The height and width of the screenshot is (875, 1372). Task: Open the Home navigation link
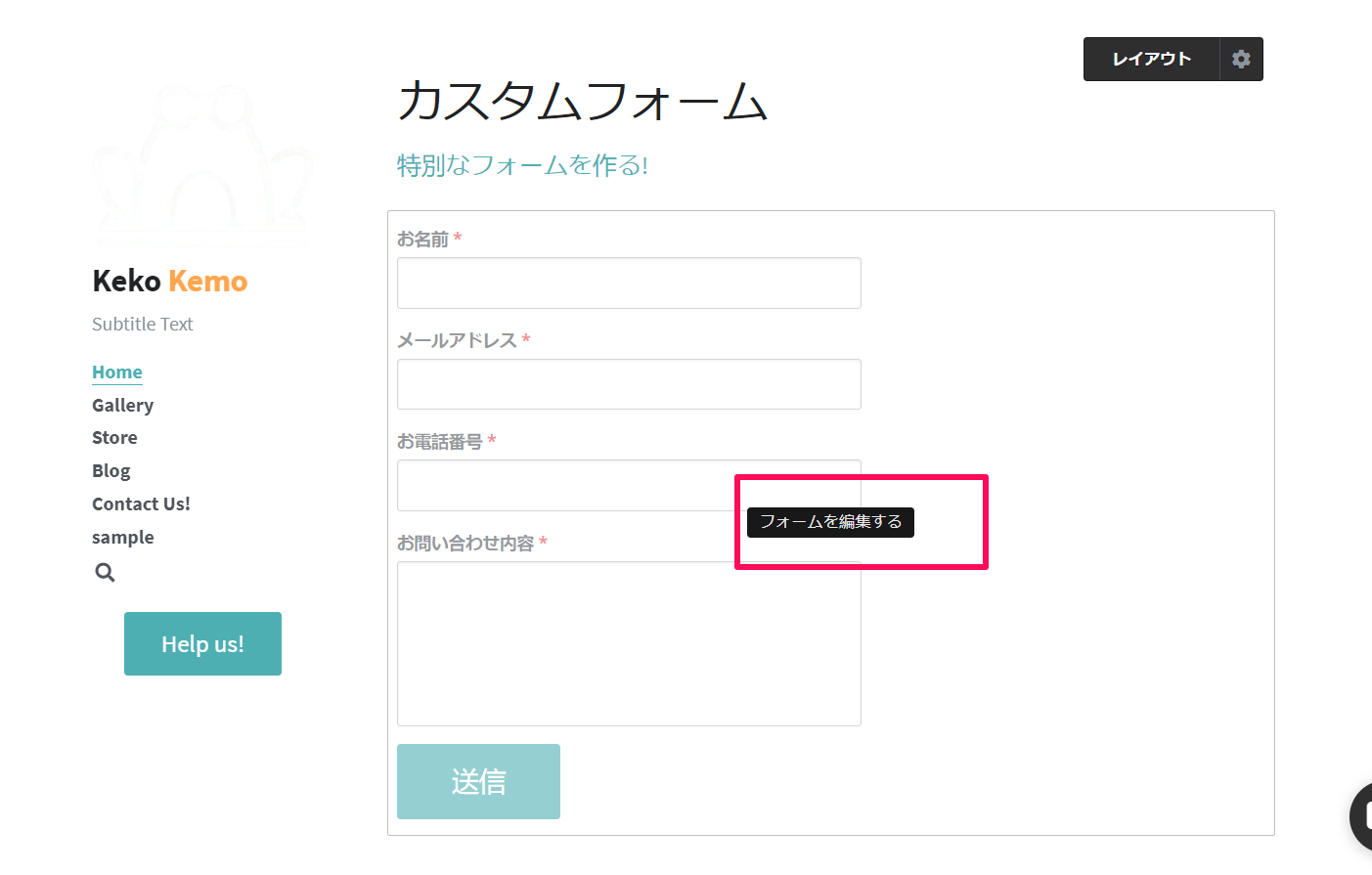(117, 372)
